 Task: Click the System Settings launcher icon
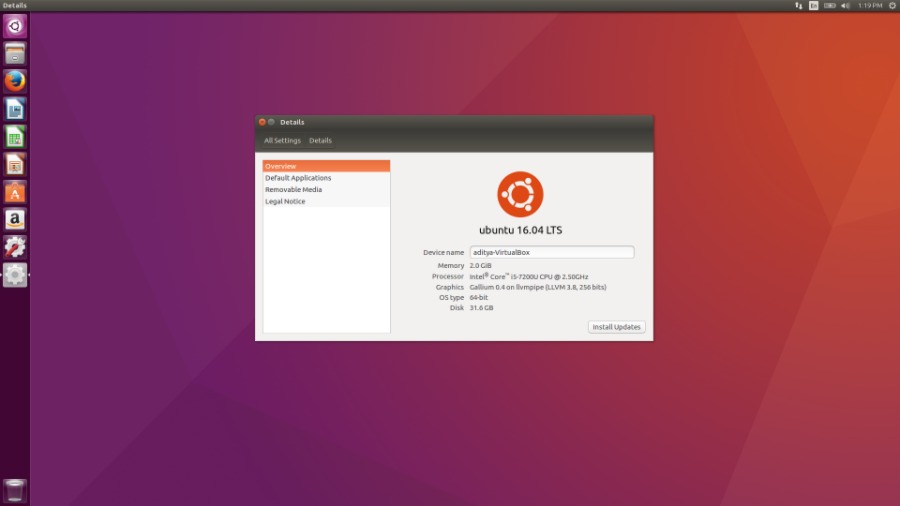(15, 275)
